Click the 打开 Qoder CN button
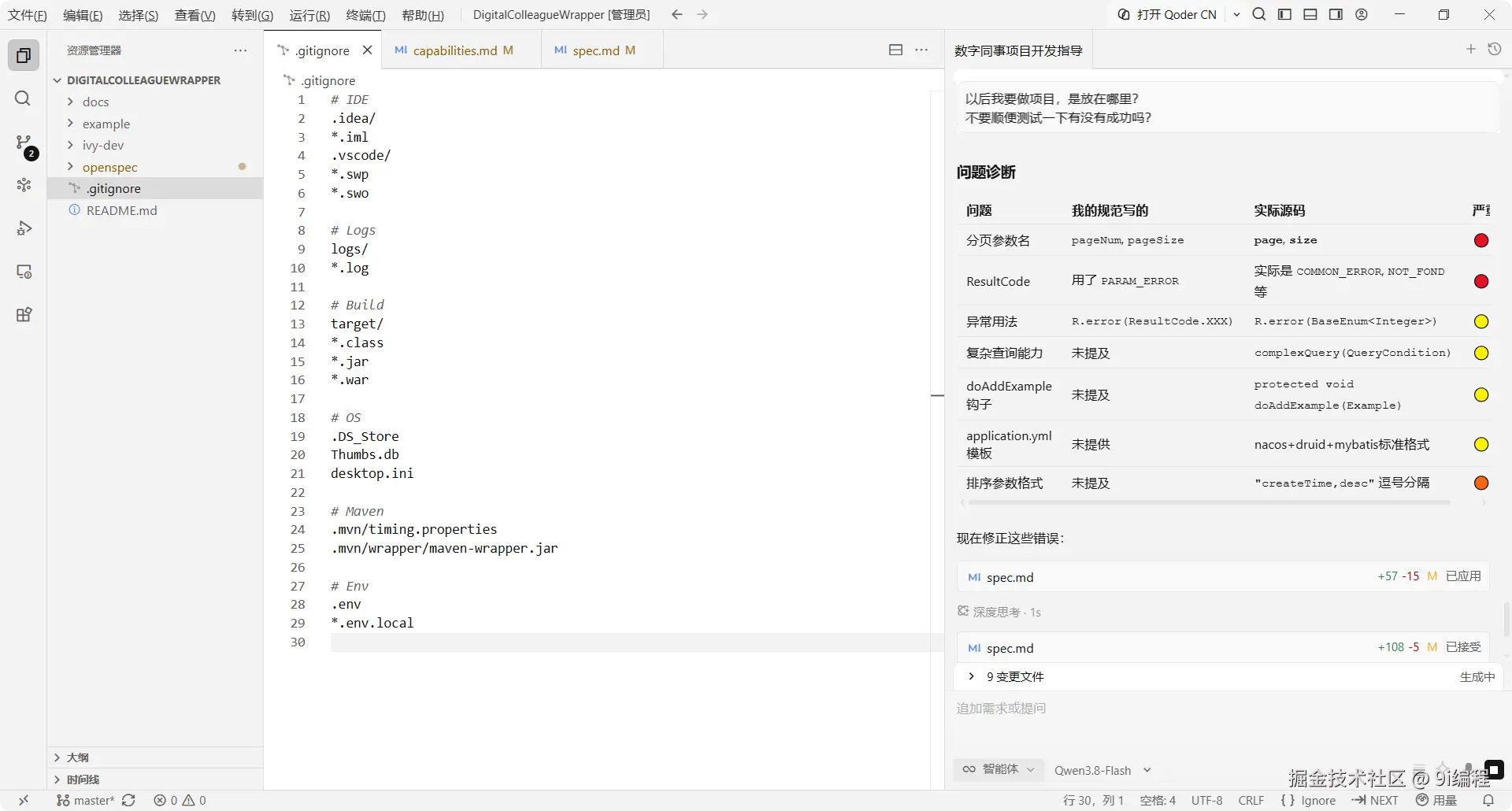The width and height of the screenshot is (1512, 811). coord(1168,14)
